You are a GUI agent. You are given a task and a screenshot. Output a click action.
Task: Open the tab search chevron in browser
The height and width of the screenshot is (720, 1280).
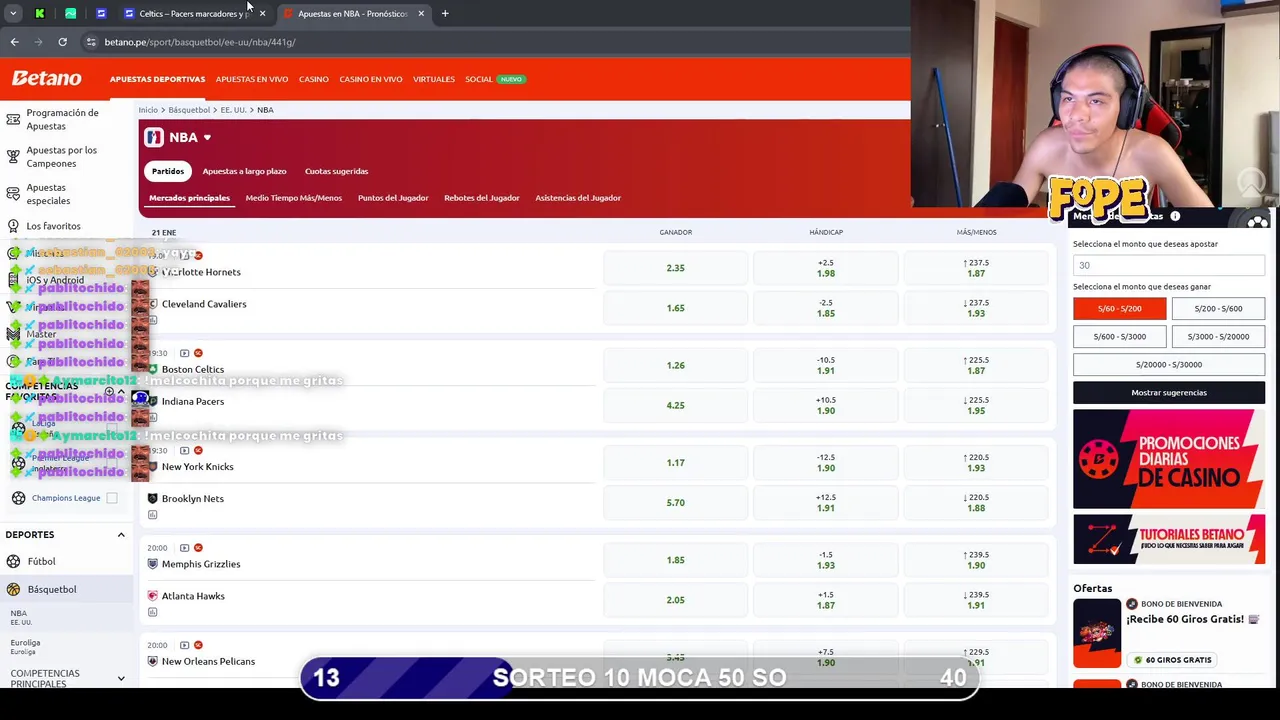13,13
